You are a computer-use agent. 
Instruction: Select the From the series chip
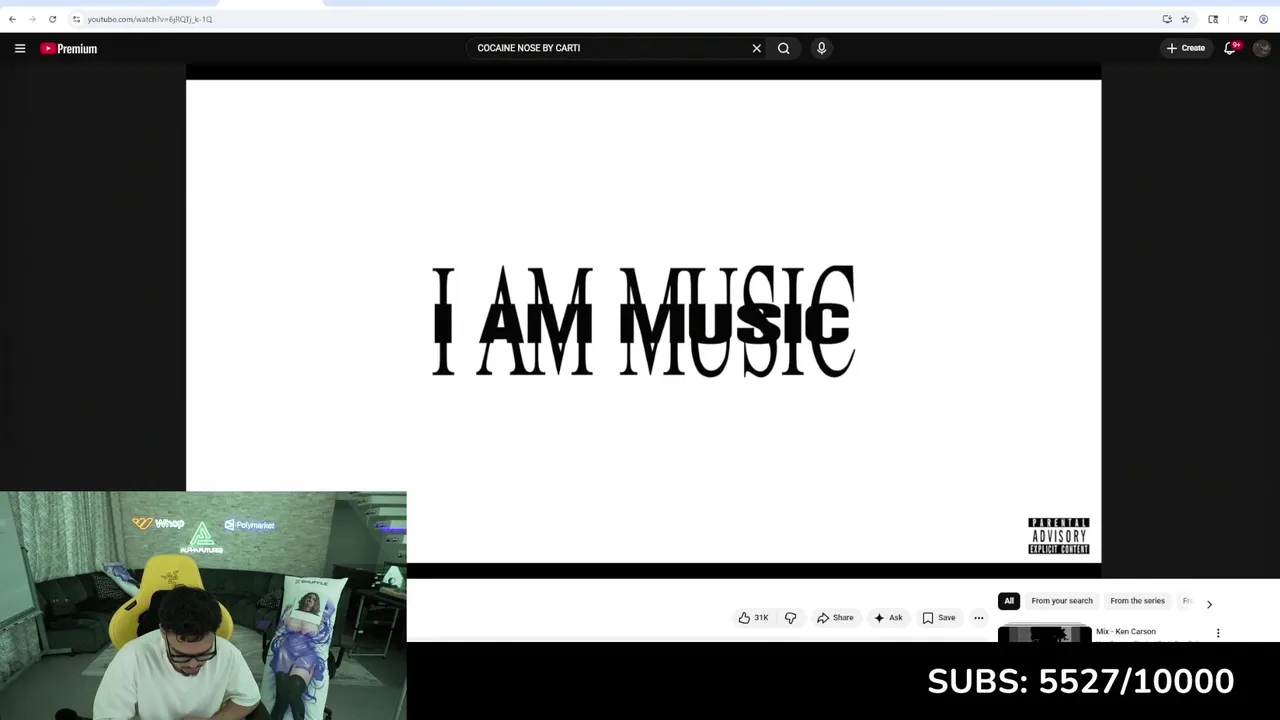pos(1137,601)
